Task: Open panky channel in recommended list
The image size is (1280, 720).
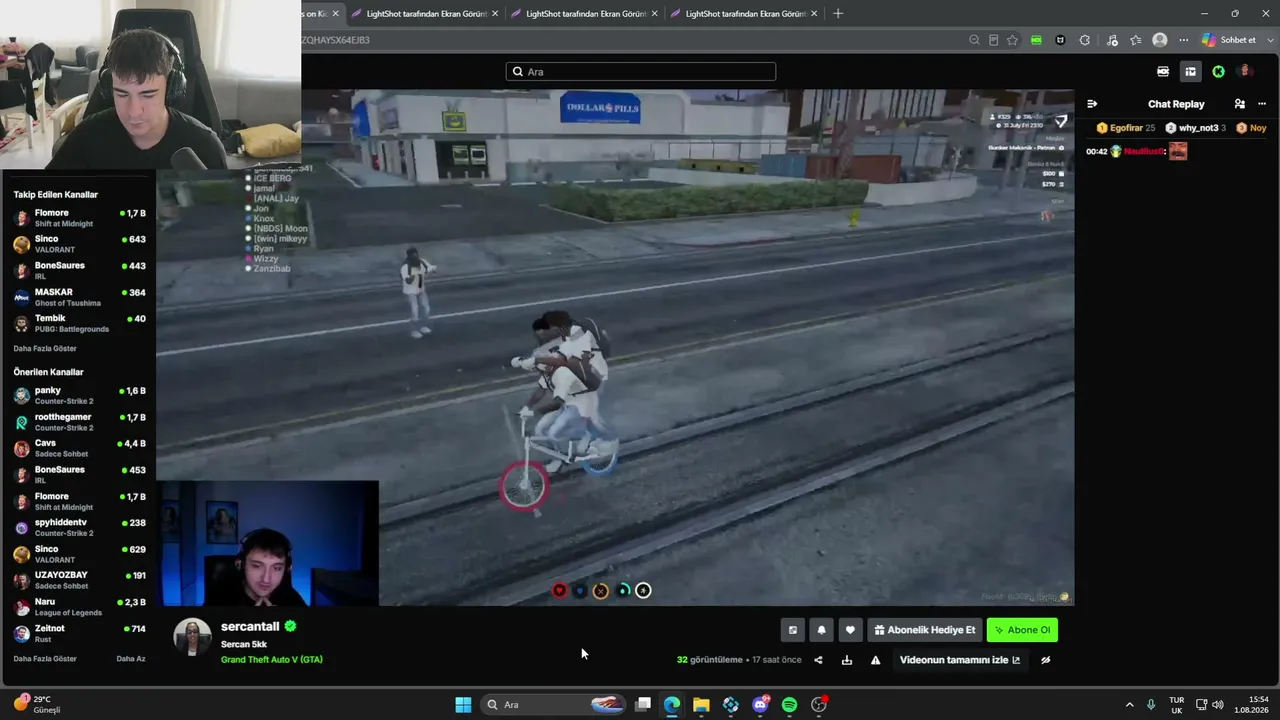Action: 80,395
